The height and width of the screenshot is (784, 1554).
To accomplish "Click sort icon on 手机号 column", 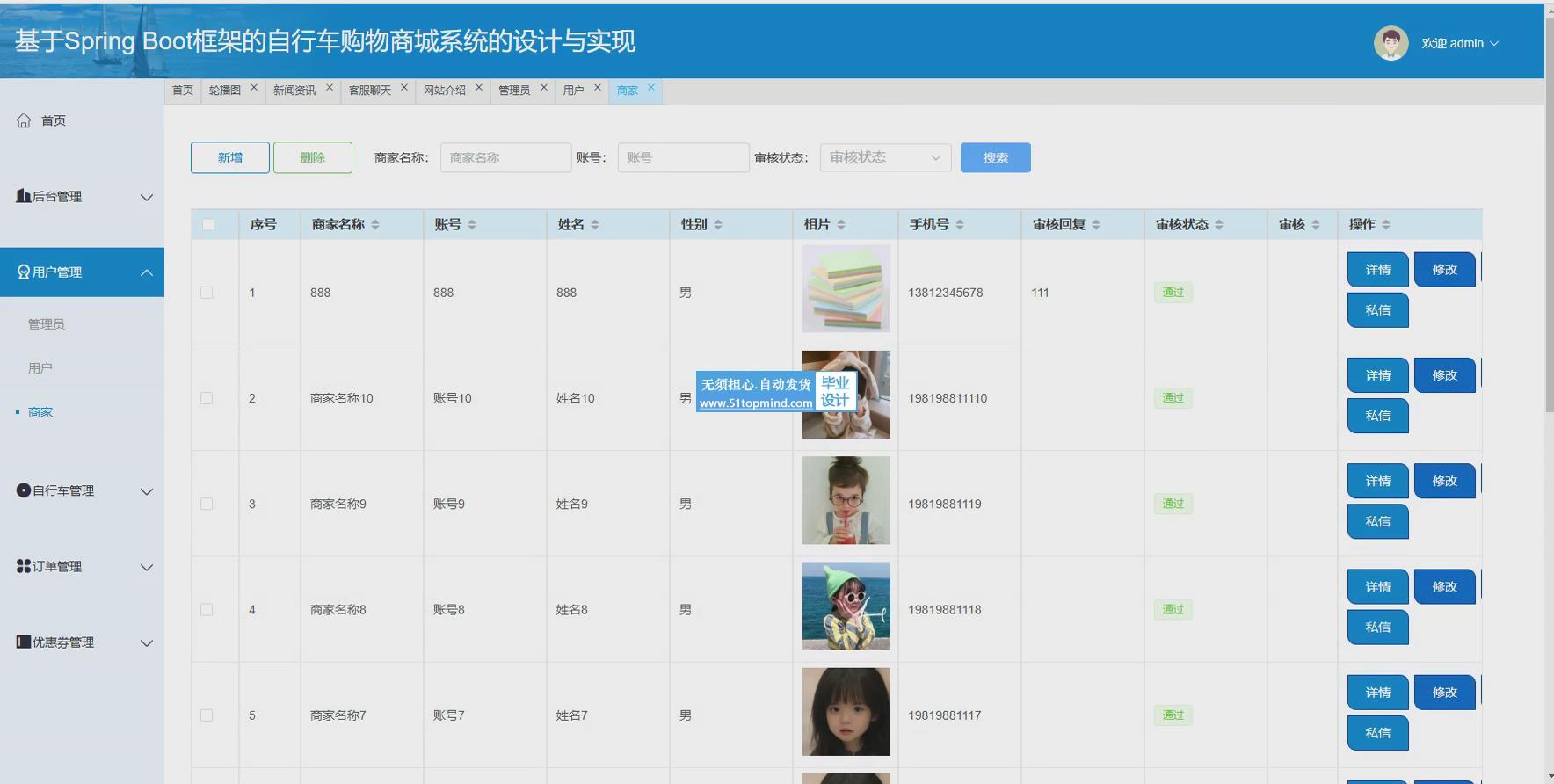I will click(960, 225).
